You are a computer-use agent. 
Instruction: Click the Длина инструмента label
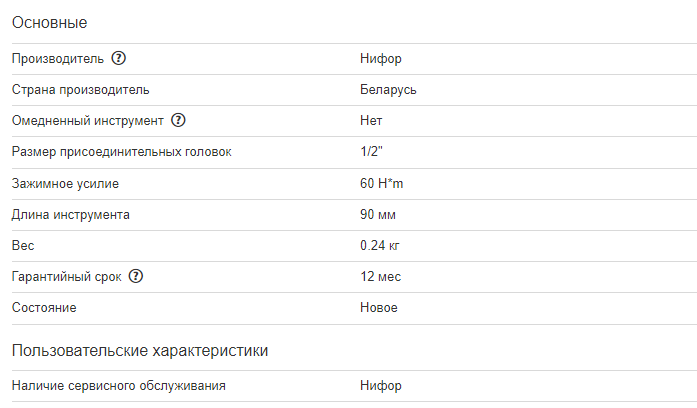tap(71, 215)
